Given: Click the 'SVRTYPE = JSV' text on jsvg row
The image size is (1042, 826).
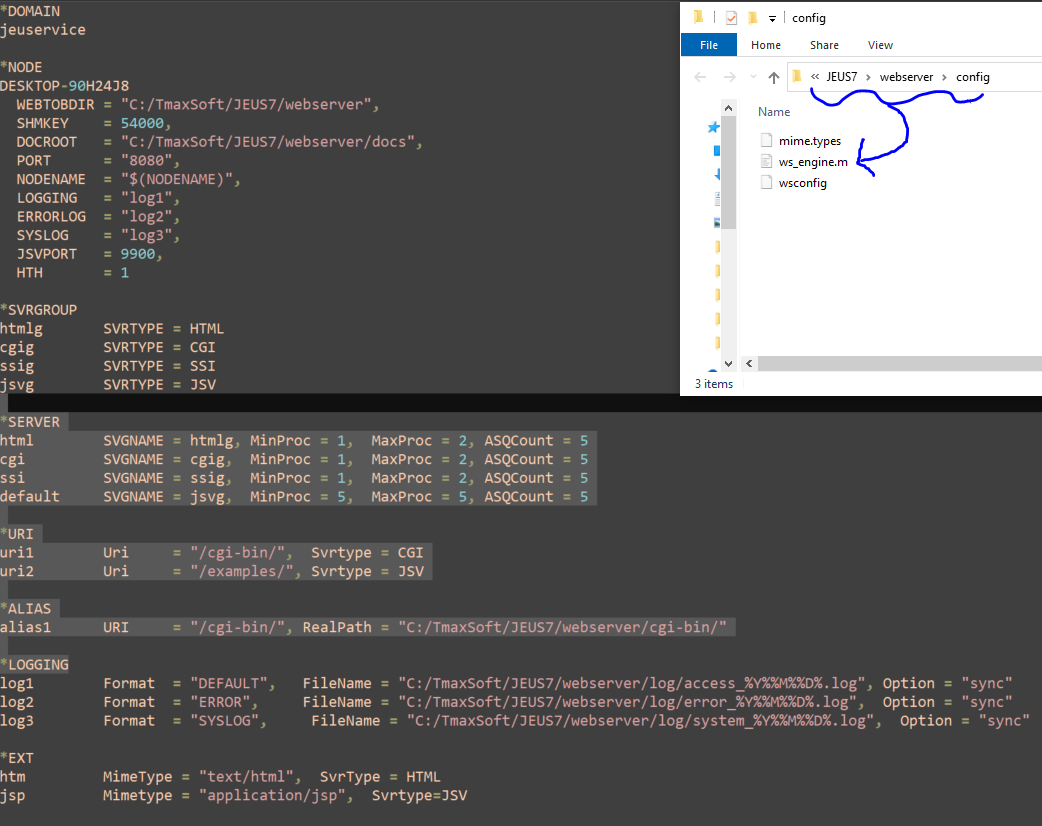Looking at the screenshot, I should [x=159, y=385].
